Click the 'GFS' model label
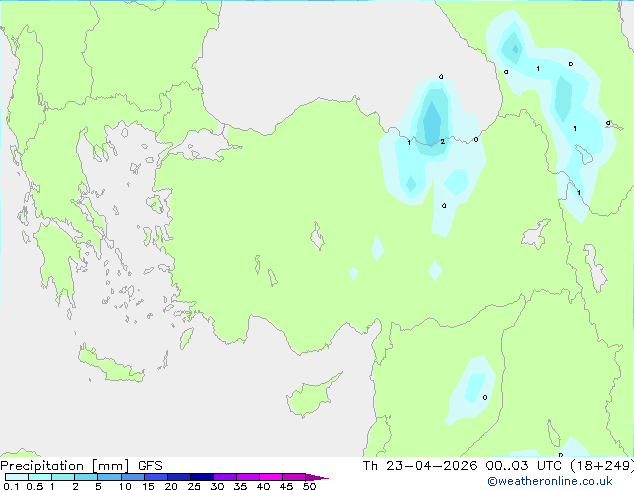Screen dimensions: 634x490 pos(150,466)
